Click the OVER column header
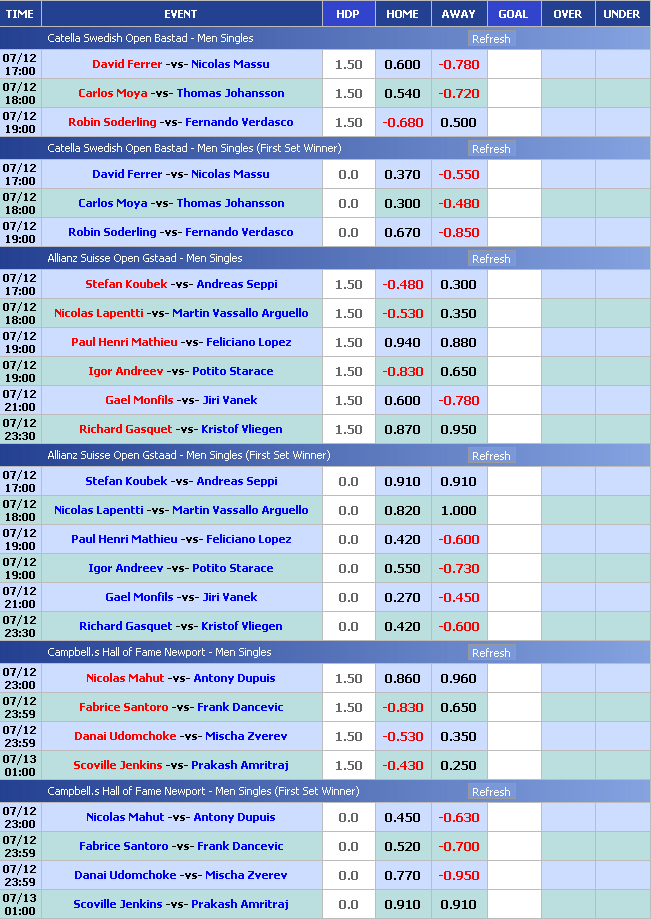 click(567, 14)
